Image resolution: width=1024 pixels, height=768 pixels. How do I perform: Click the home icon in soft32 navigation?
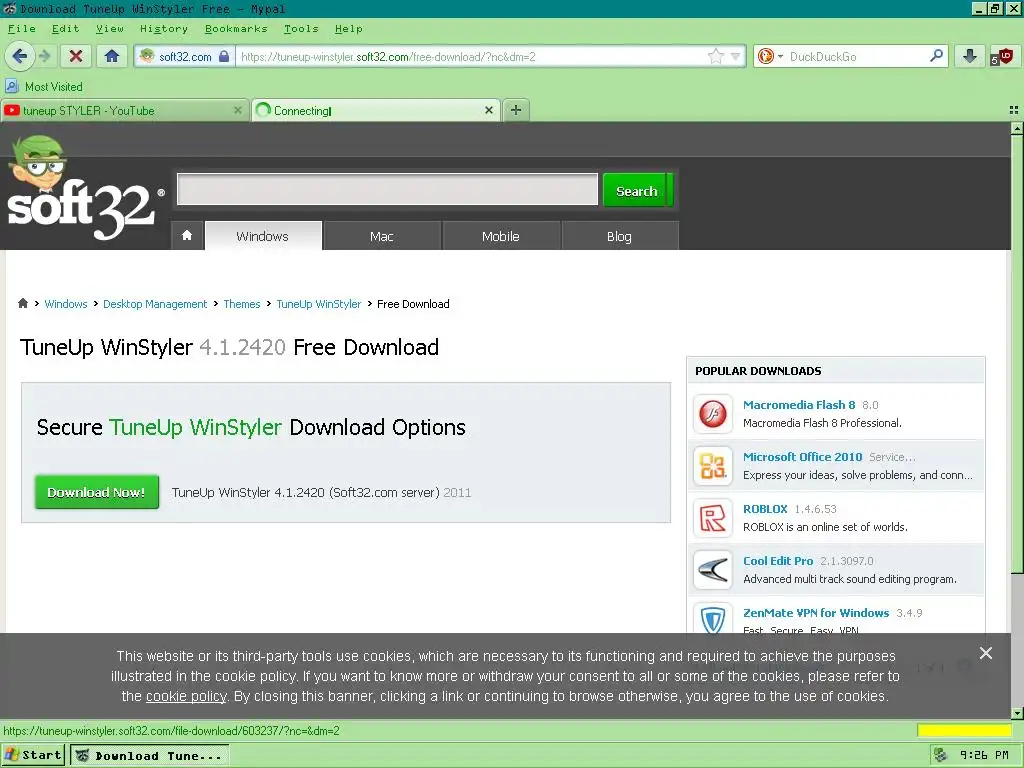tap(187, 236)
